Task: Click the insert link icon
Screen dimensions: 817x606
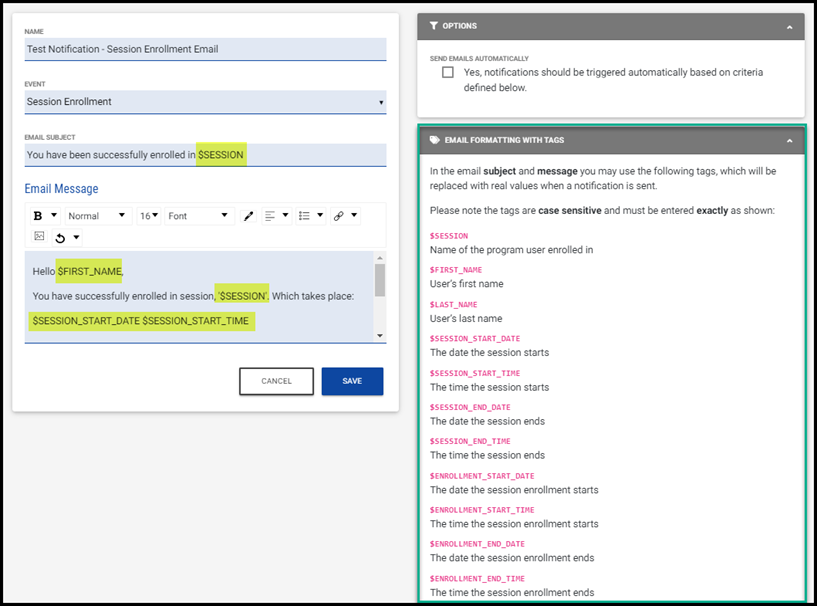Action: (x=339, y=216)
